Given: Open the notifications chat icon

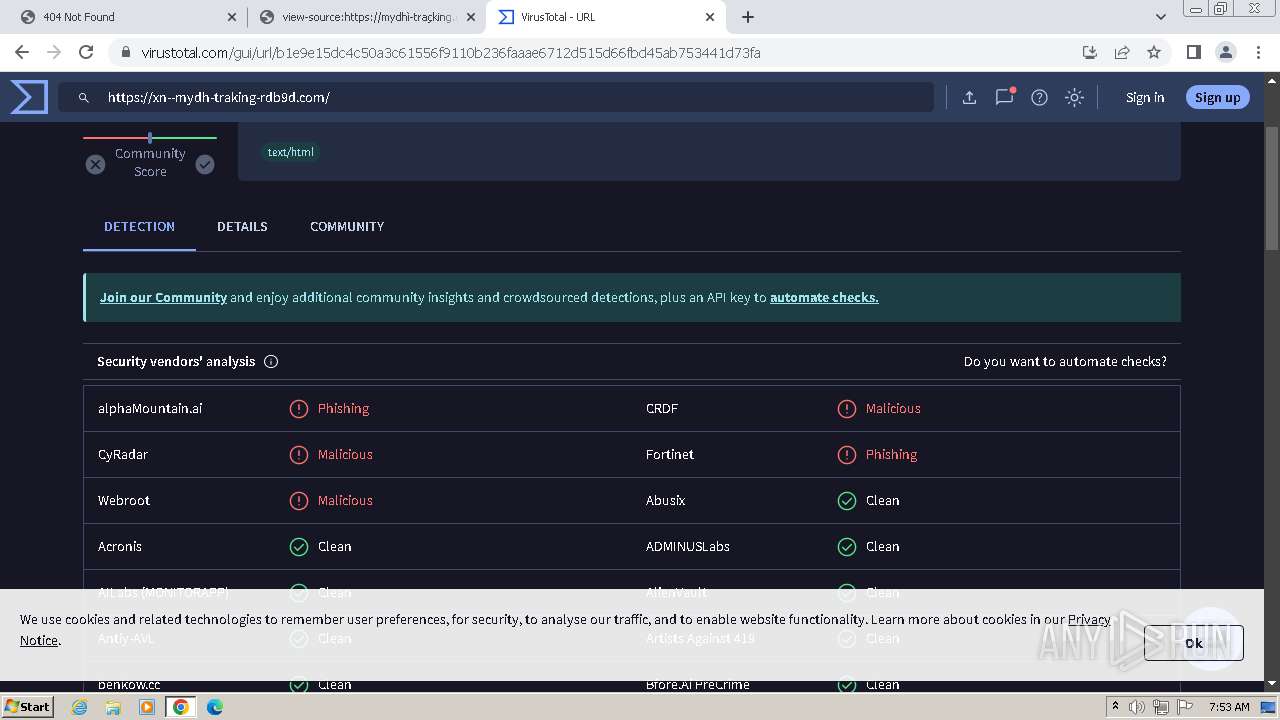Looking at the screenshot, I should click(1004, 97).
